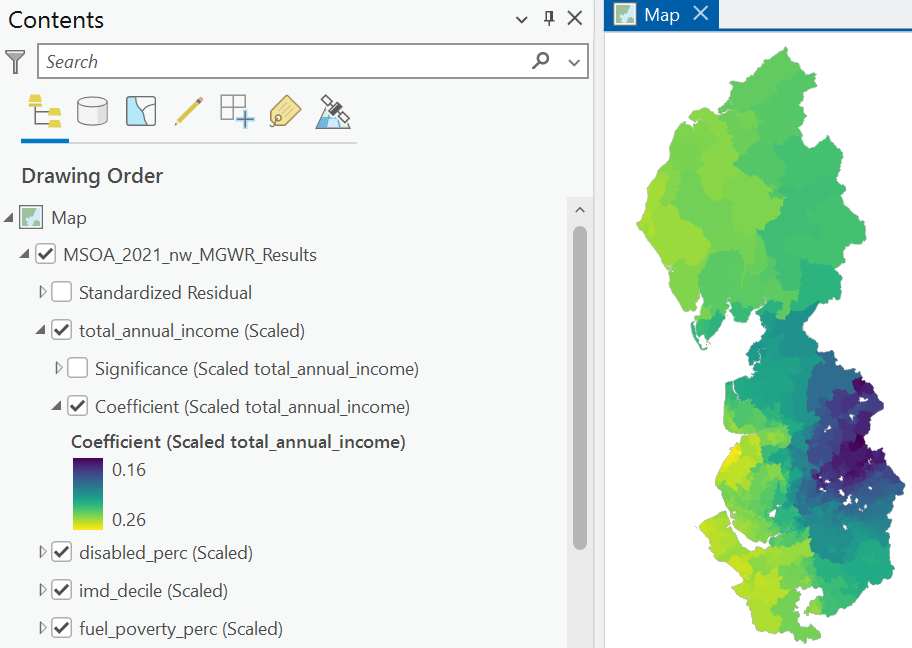Expand the disabled_perc (Scaled) group
The width and height of the screenshot is (912, 648).
click(42, 552)
